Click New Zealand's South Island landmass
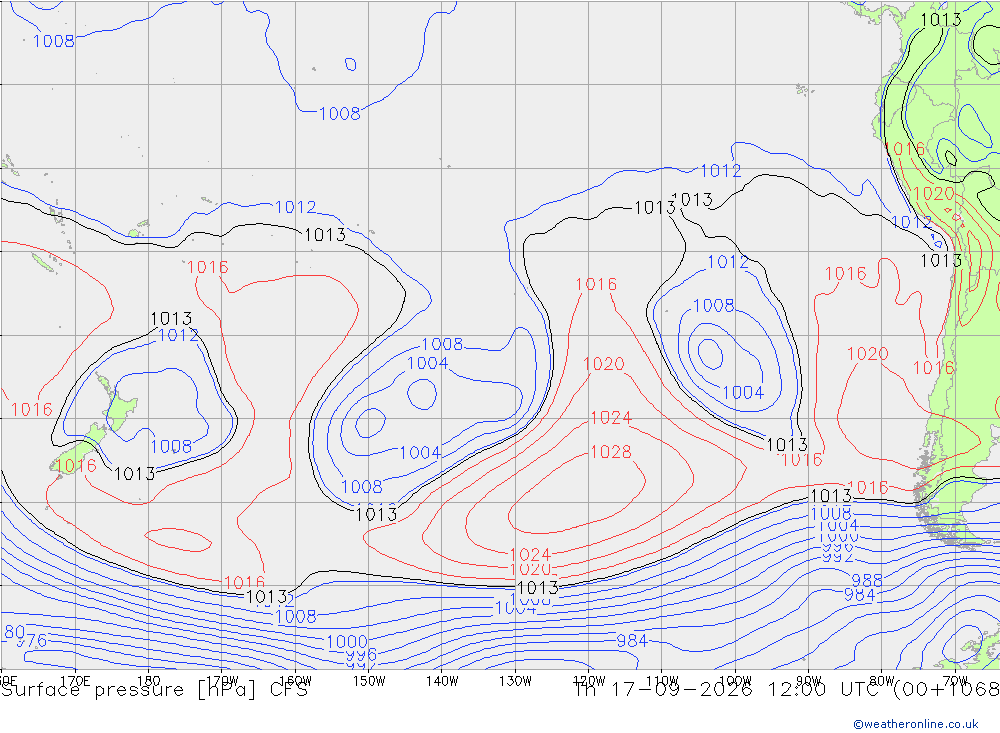 (x=80, y=448)
